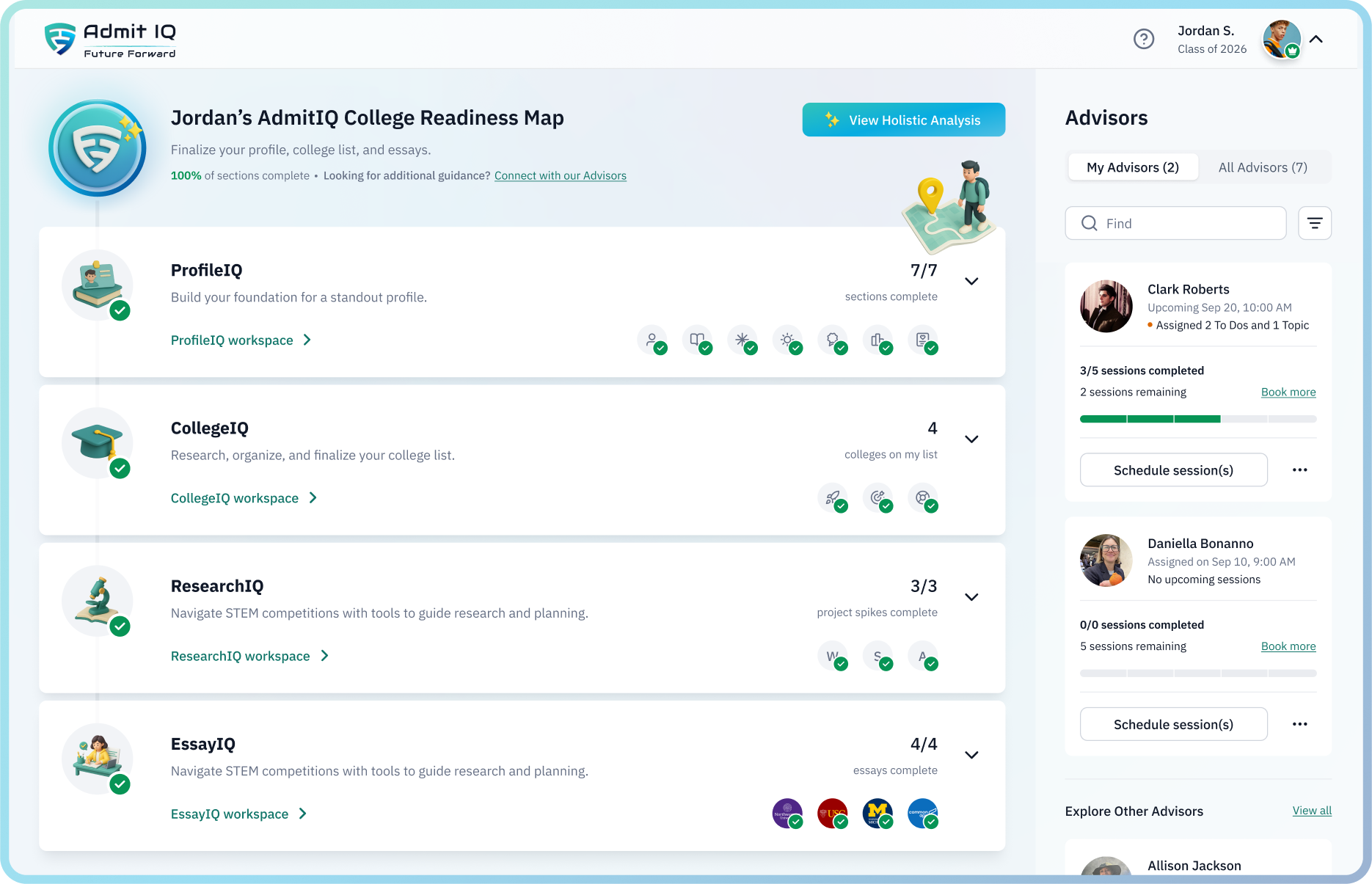
Task: Open the Connect with our Advisors link
Action: tap(560, 176)
